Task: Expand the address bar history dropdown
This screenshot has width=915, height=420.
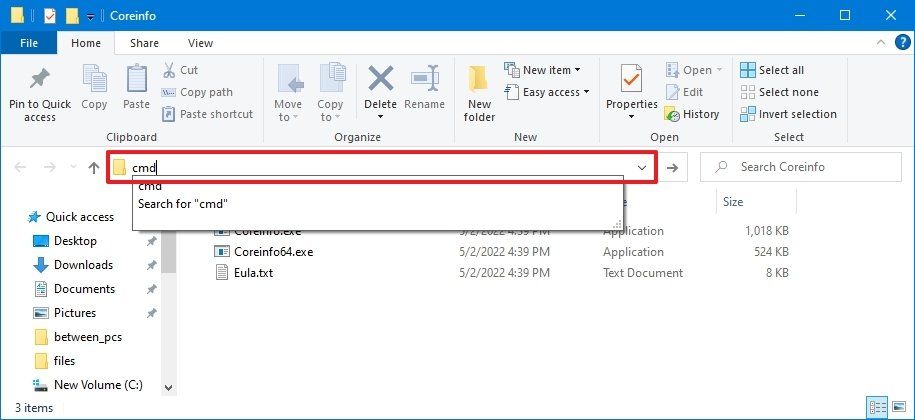Action: (642, 168)
